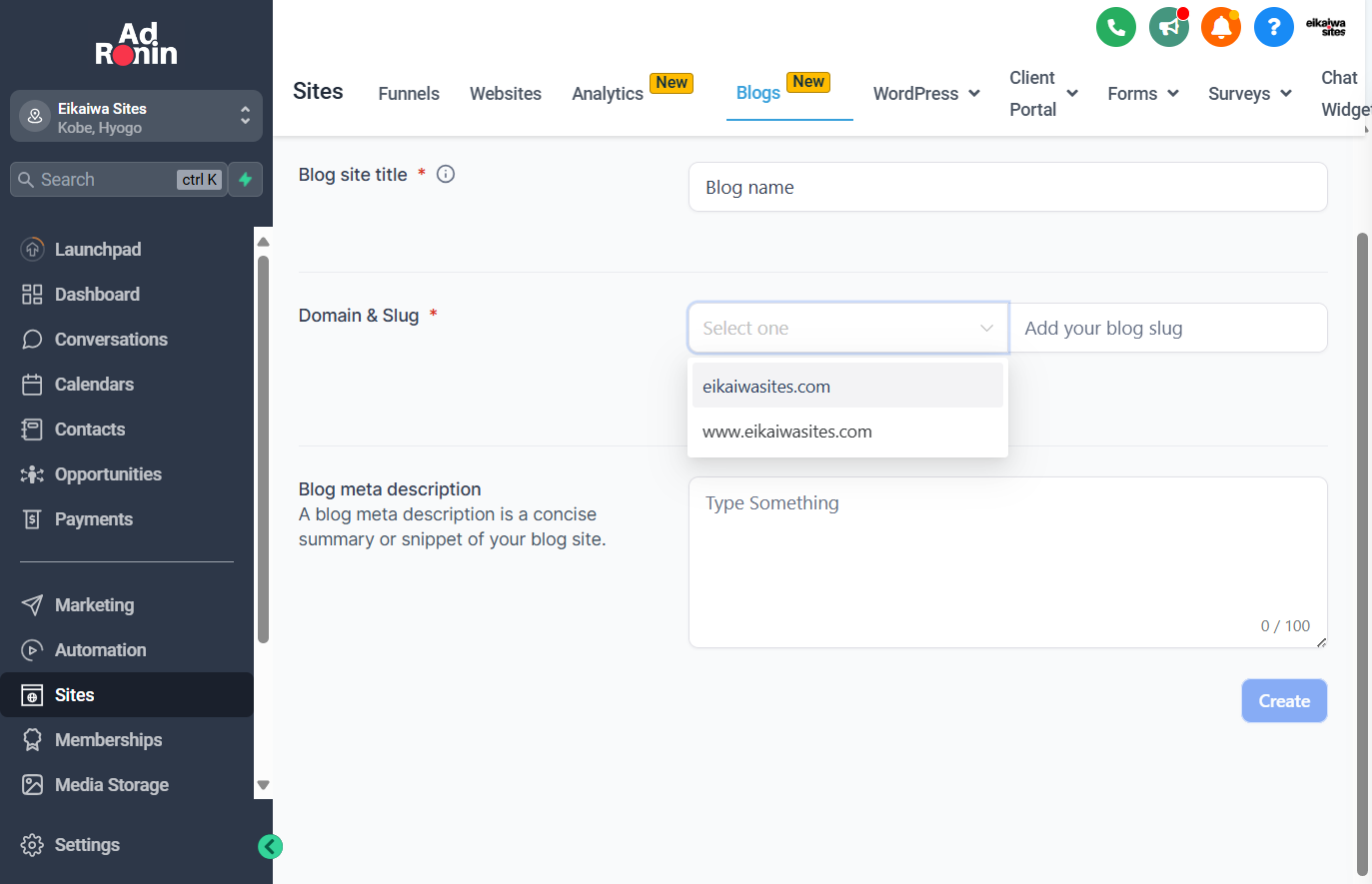Click the domain Select one dropdown
Image resolution: width=1372 pixels, height=884 pixels.
coord(848,328)
